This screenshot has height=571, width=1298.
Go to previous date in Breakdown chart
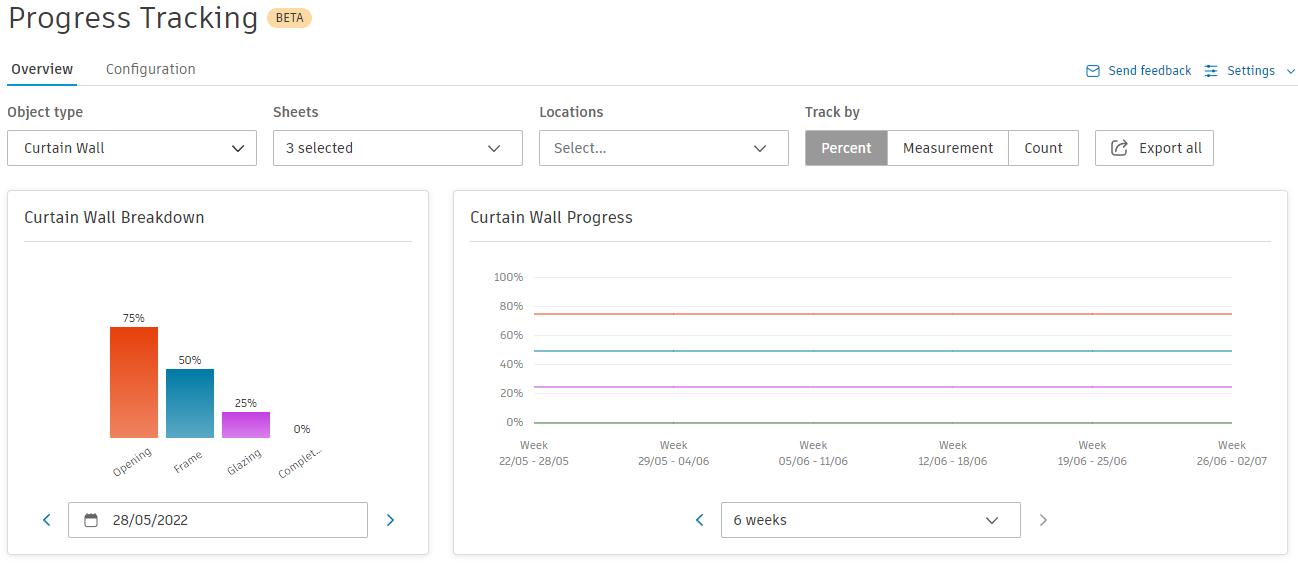pyautogui.click(x=46, y=520)
